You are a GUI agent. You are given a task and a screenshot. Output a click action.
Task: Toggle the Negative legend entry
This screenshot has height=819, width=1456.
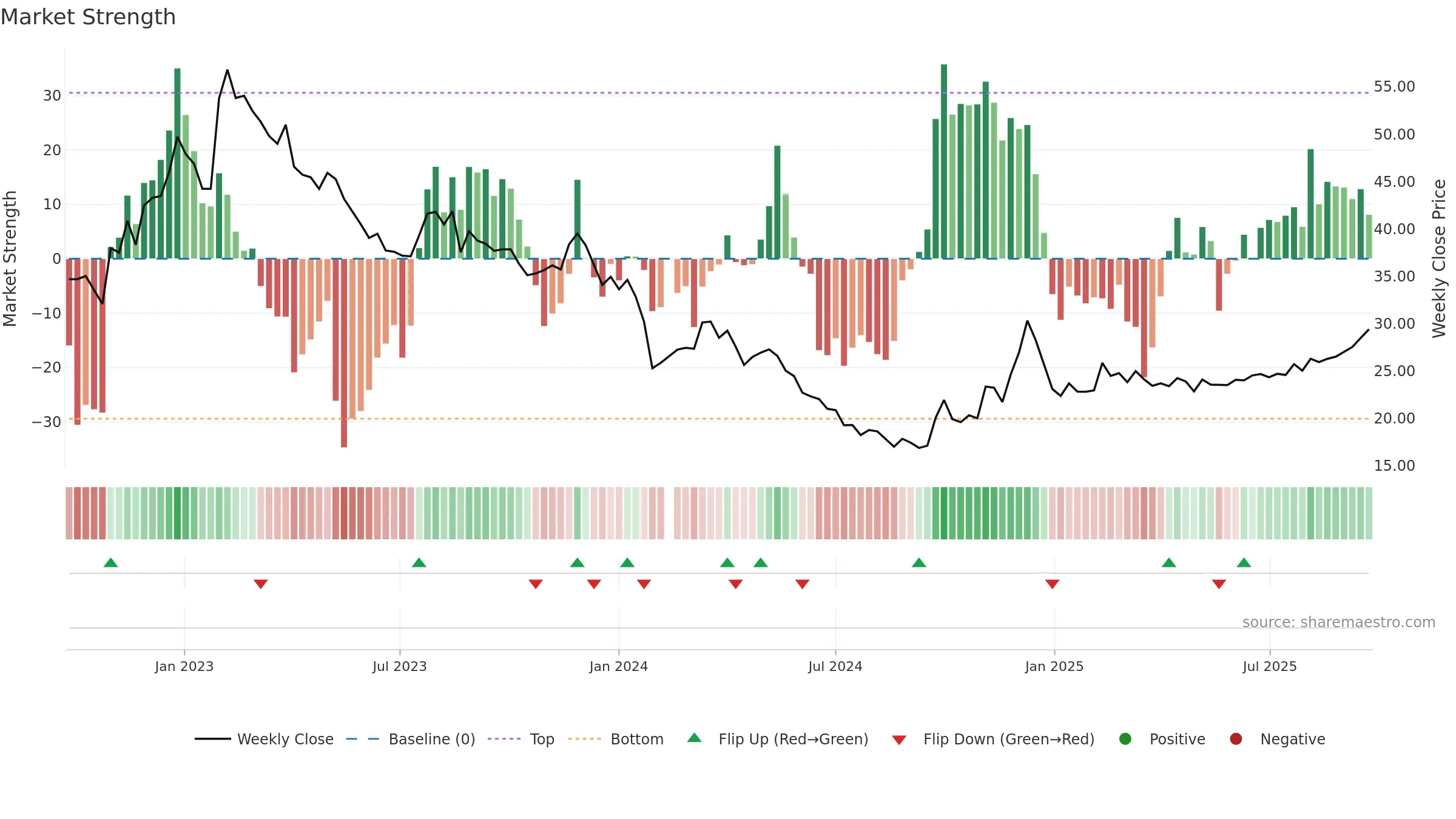[1277, 739]
